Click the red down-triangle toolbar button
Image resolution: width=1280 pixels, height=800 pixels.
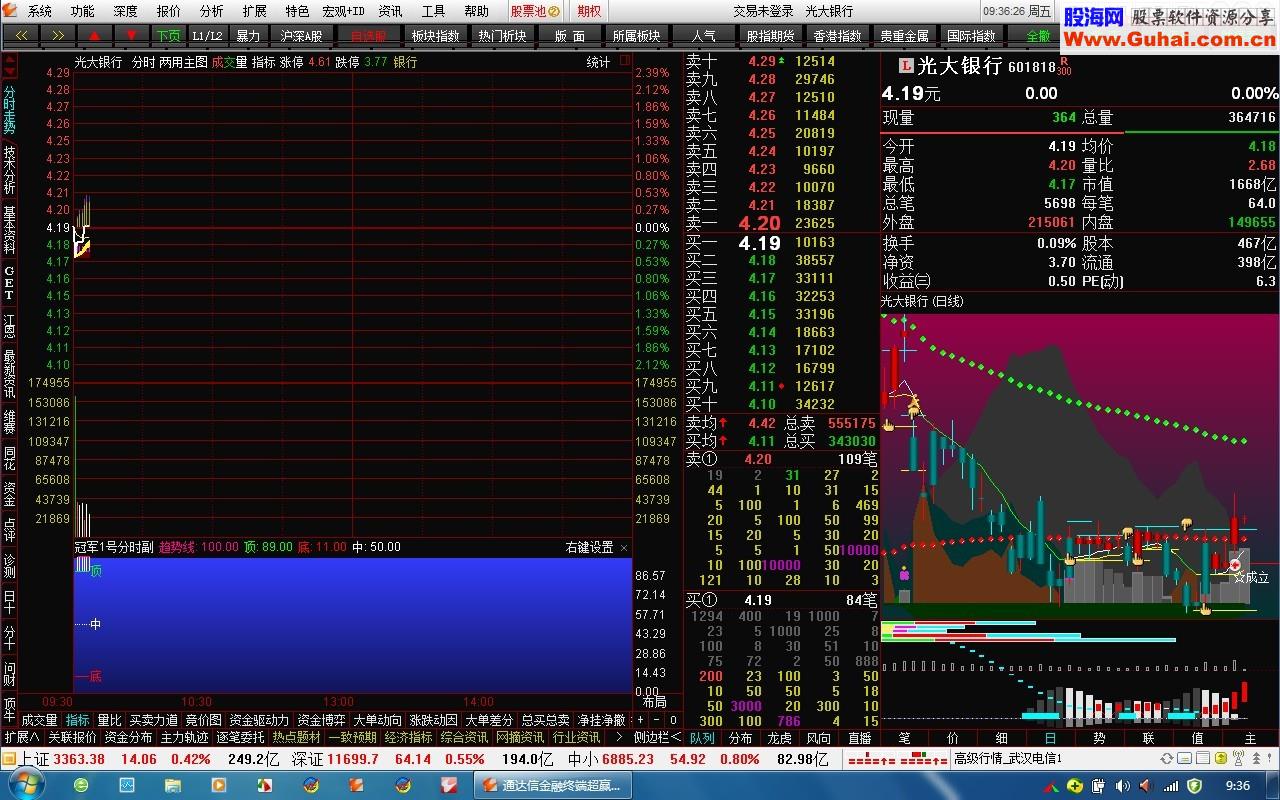point(132,35)
